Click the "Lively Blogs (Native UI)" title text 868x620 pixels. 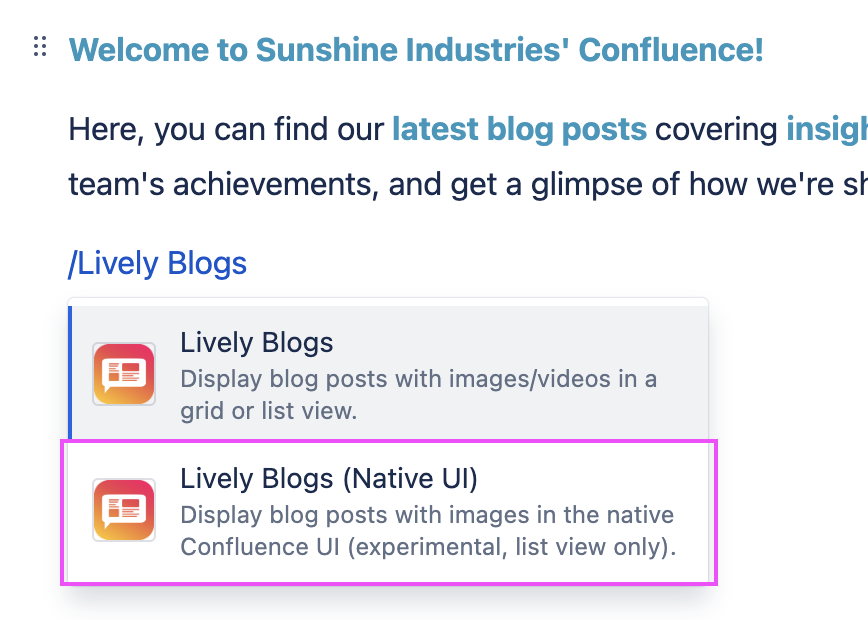(x=329, y=479)
